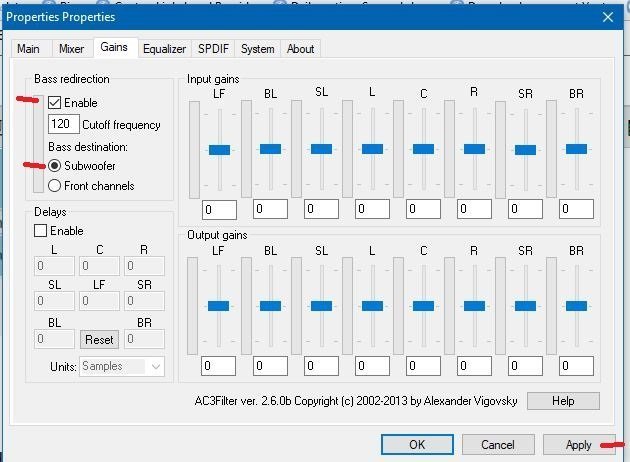
Task: Click the Input gains BL slider handle
Action: coord(270,149)
